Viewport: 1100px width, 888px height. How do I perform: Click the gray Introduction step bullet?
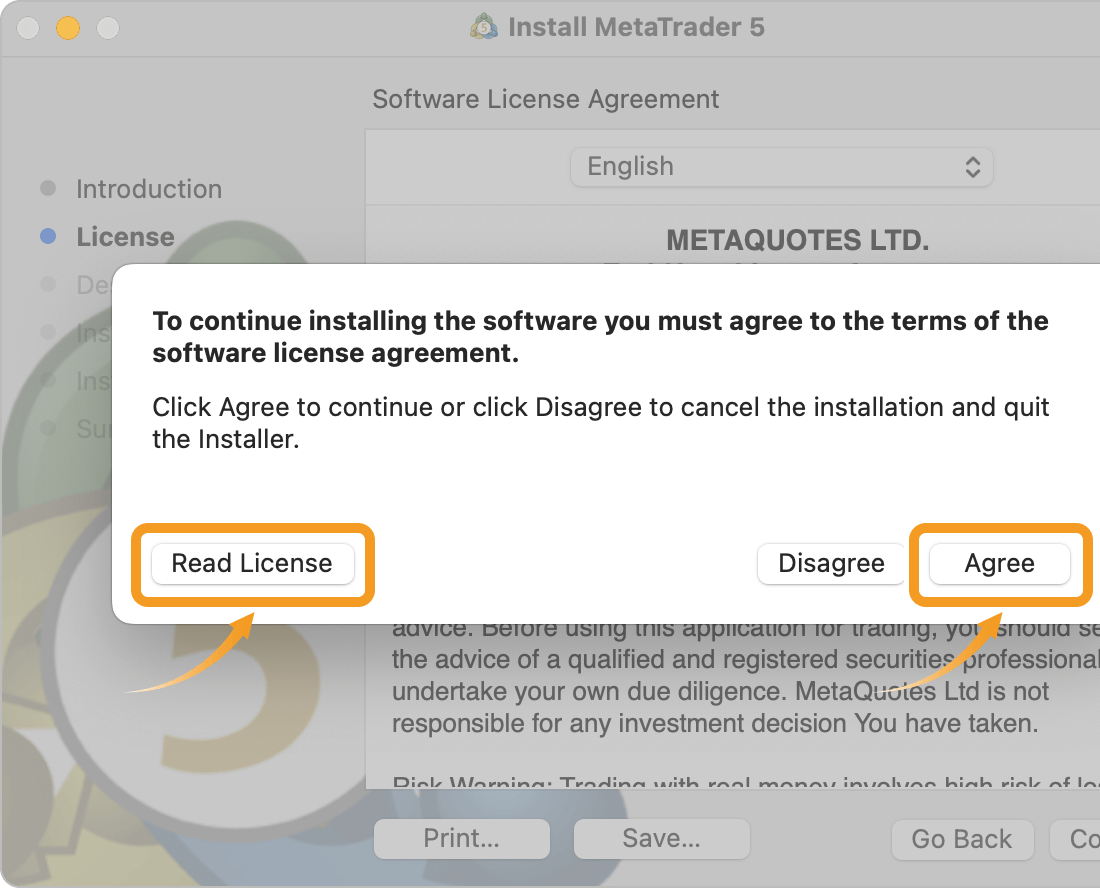coord(48,188)
